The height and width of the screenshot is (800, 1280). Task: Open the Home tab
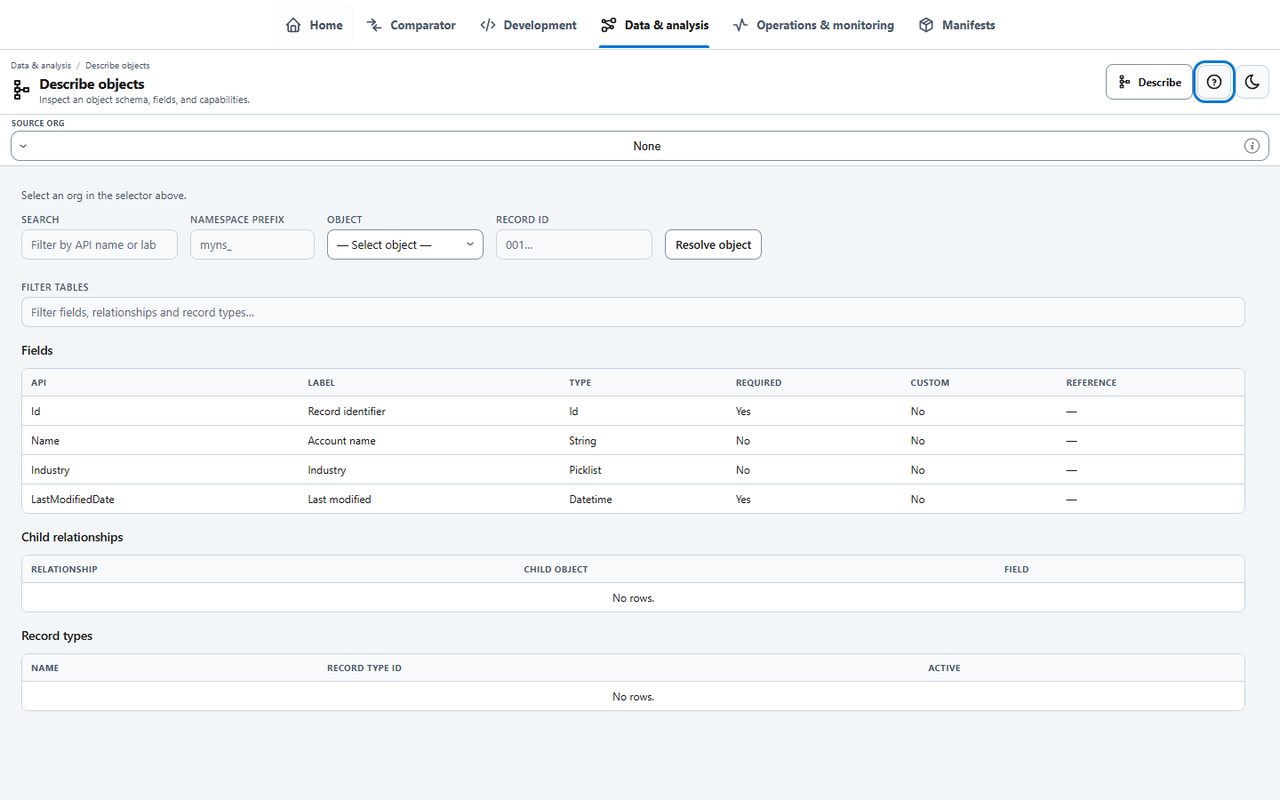coord(314,25)
